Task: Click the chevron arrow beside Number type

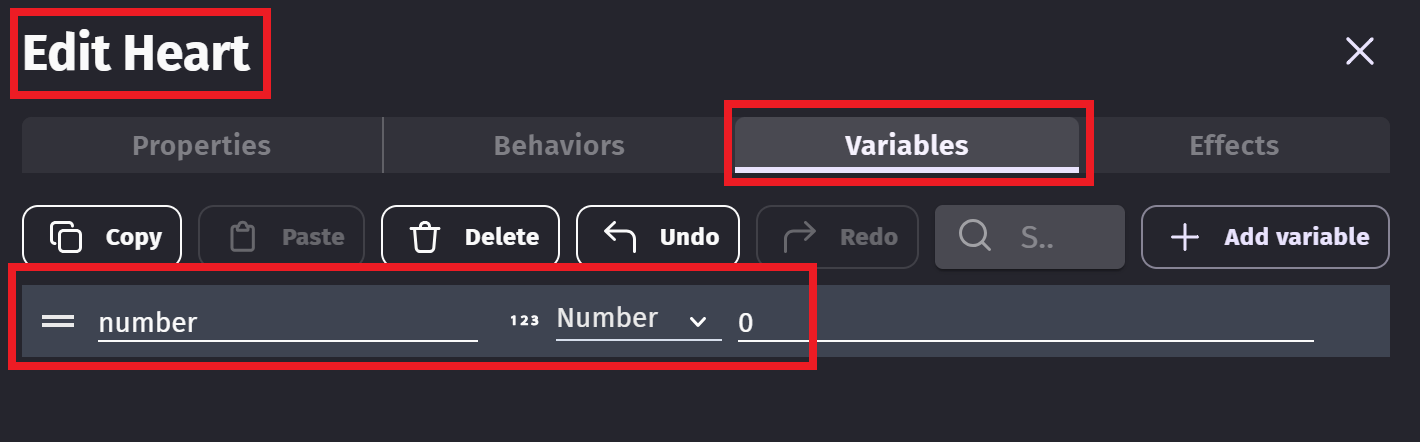Action: pyautogui.click(x=698, y=321)
